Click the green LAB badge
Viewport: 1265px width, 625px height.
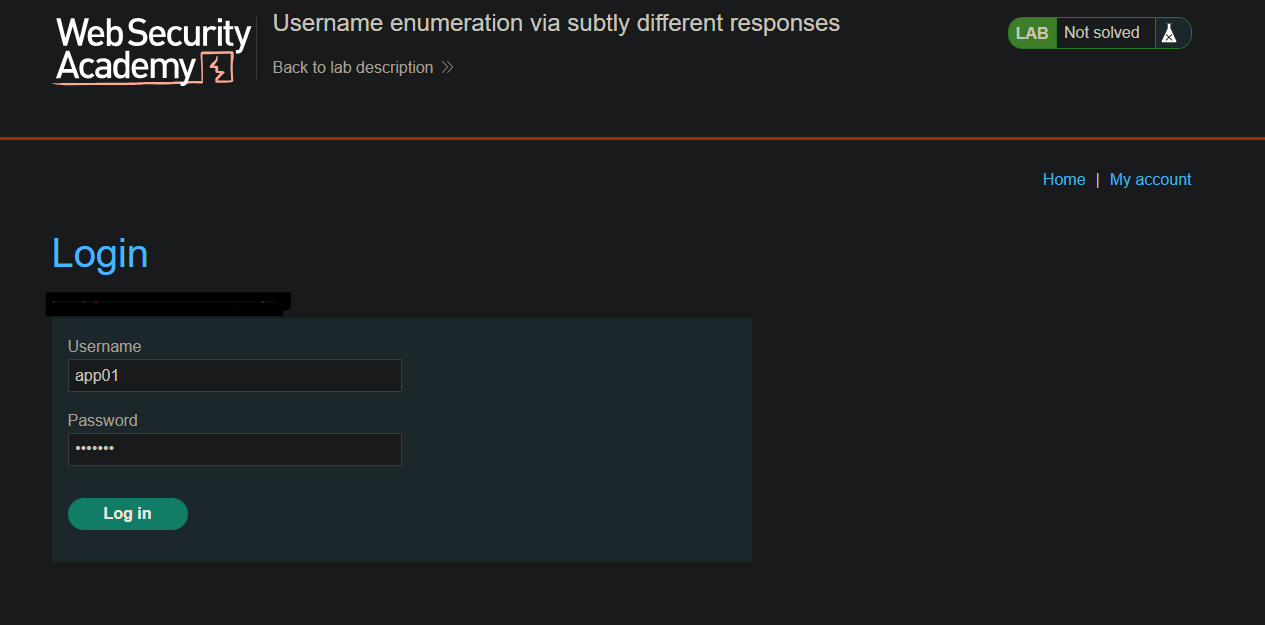coord(1032,33)
